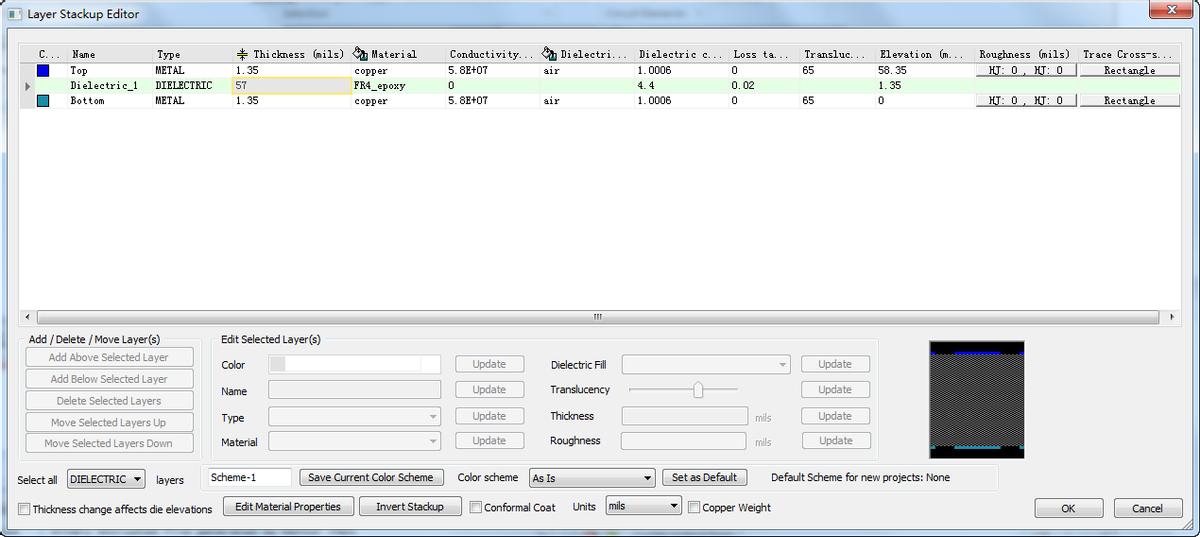The height and width of the screenshot is (537, 1200).
Task: Click the Dielectric_1 thickness field
Action: (x=290, y=86)
